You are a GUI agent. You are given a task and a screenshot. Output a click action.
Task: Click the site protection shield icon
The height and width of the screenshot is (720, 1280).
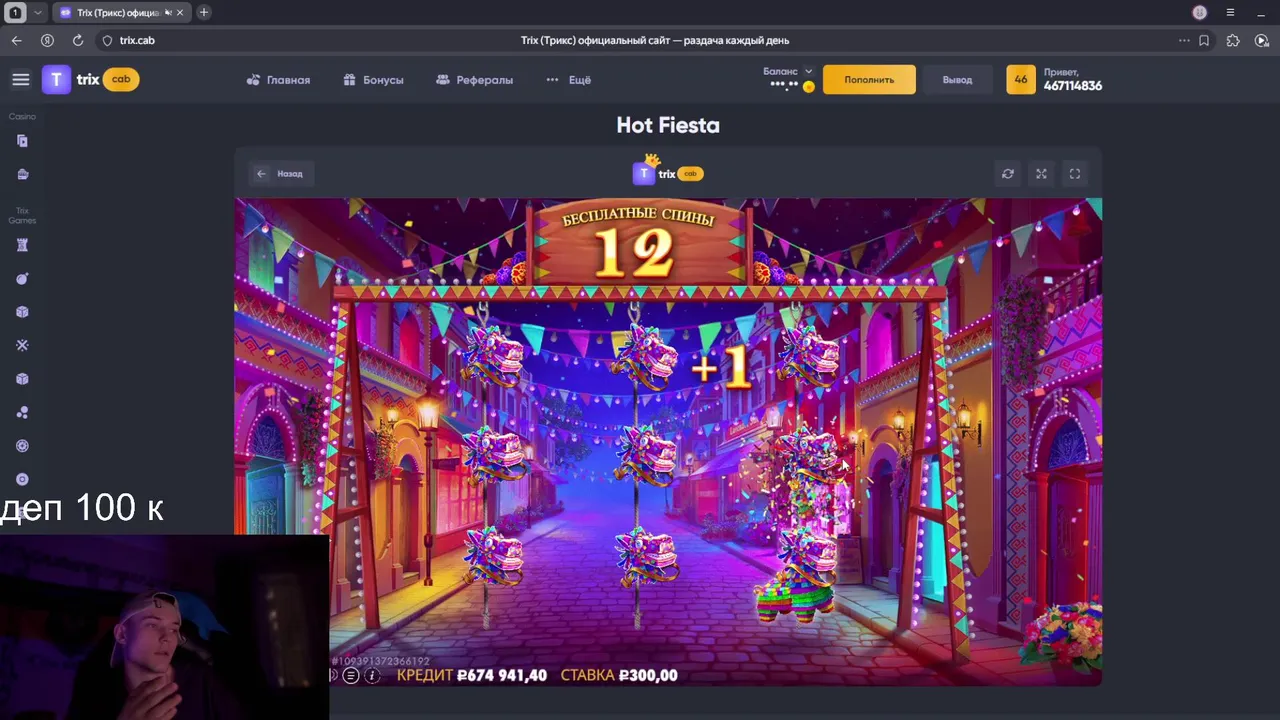(108, 41)
